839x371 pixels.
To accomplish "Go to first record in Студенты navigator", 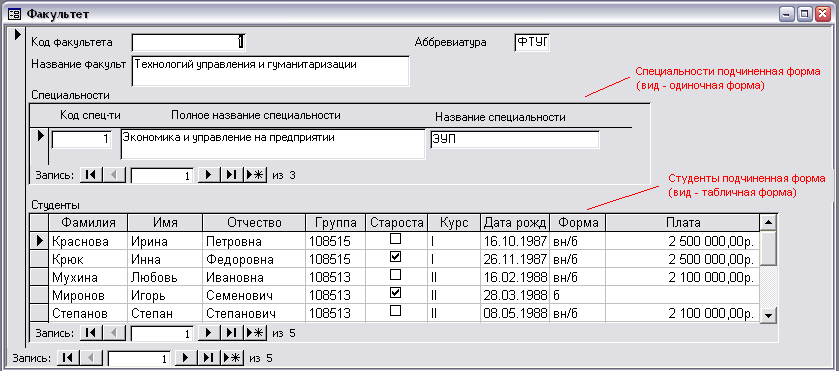I will tap(91, 332).
